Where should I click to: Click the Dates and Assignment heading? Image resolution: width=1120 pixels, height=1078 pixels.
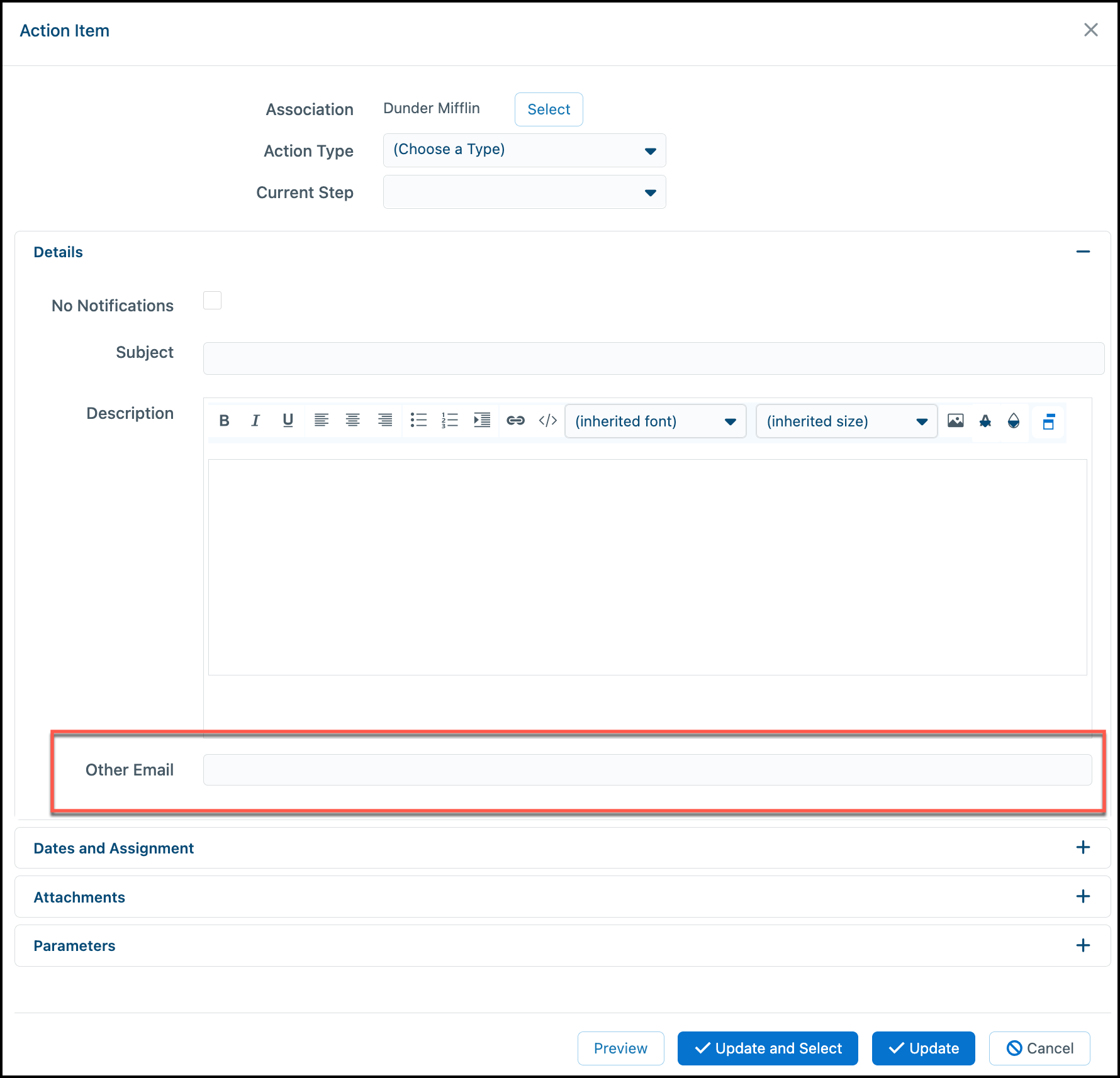tap(114, 848)
